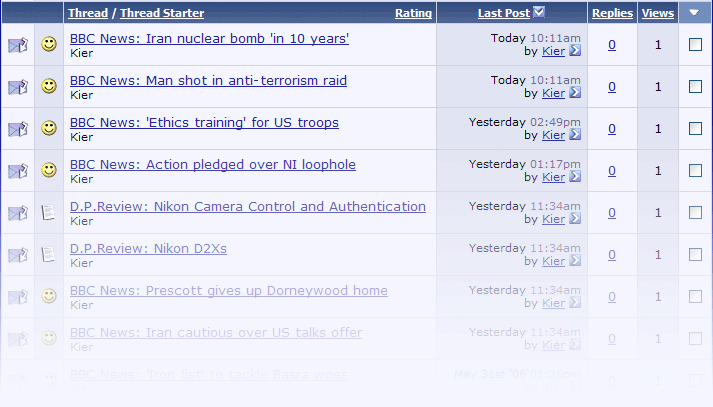Click go-to-last-post arrow for Iran nuclear bomb thread

tap(575, 51)
